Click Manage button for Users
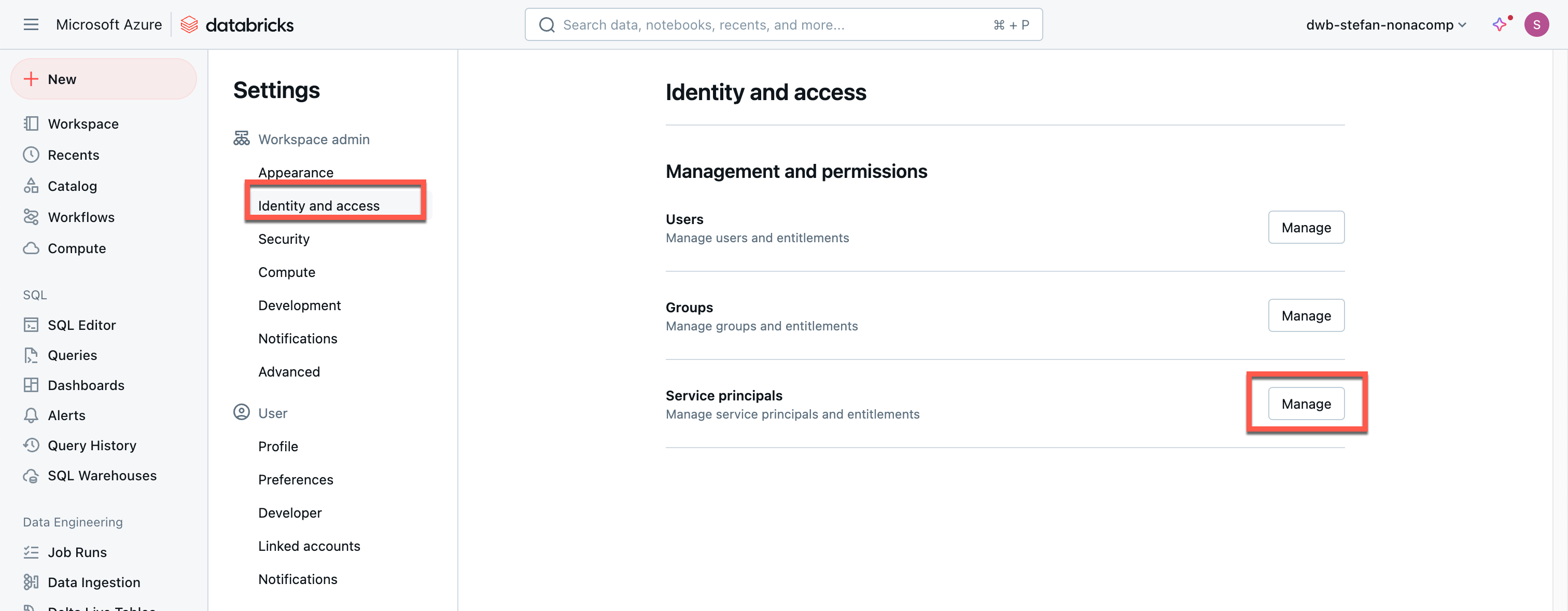 point(1306,227)
